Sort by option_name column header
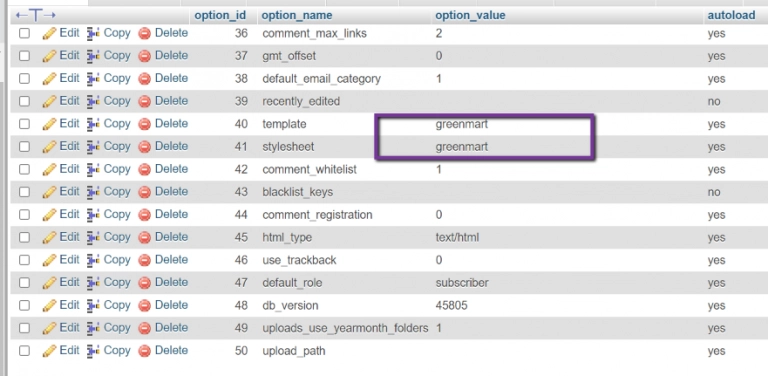 [297, 15]
